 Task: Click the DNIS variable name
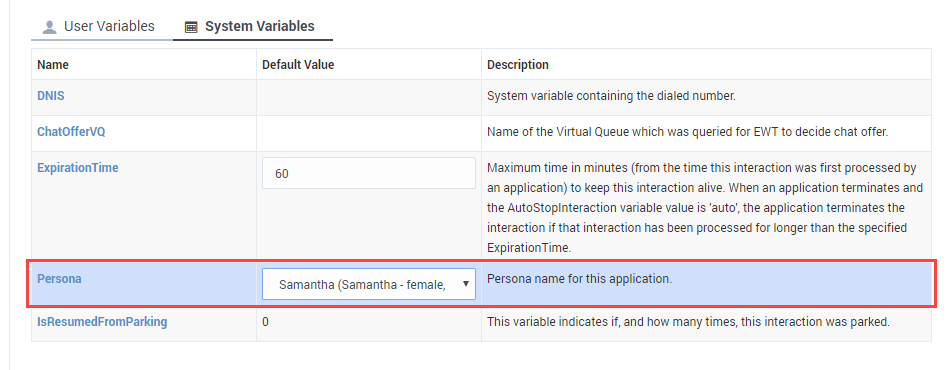click(51, 96)
